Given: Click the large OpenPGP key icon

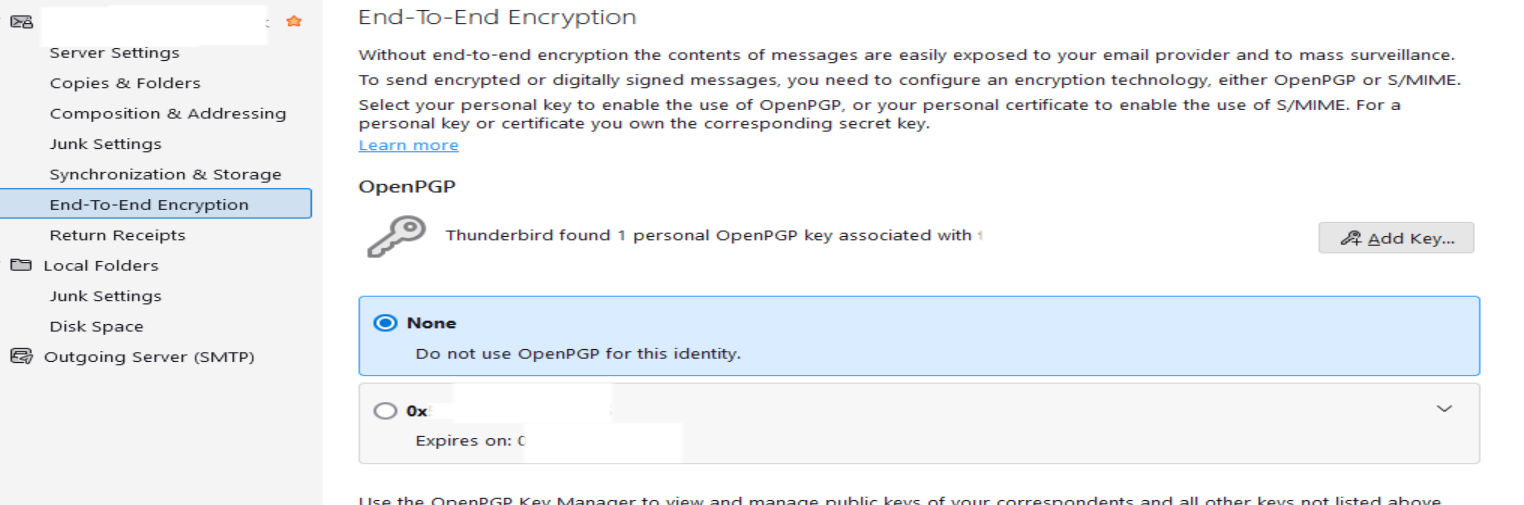Looking at the screenshot, I should tap(396, 236).
